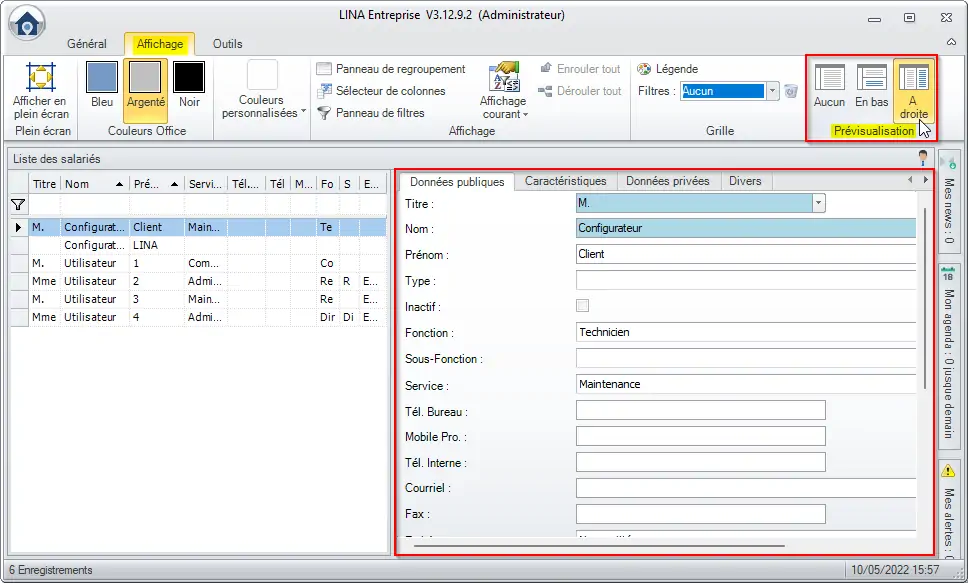Open the Mon agenda calendar side panel
968x583 pixels.
point(949,354)
